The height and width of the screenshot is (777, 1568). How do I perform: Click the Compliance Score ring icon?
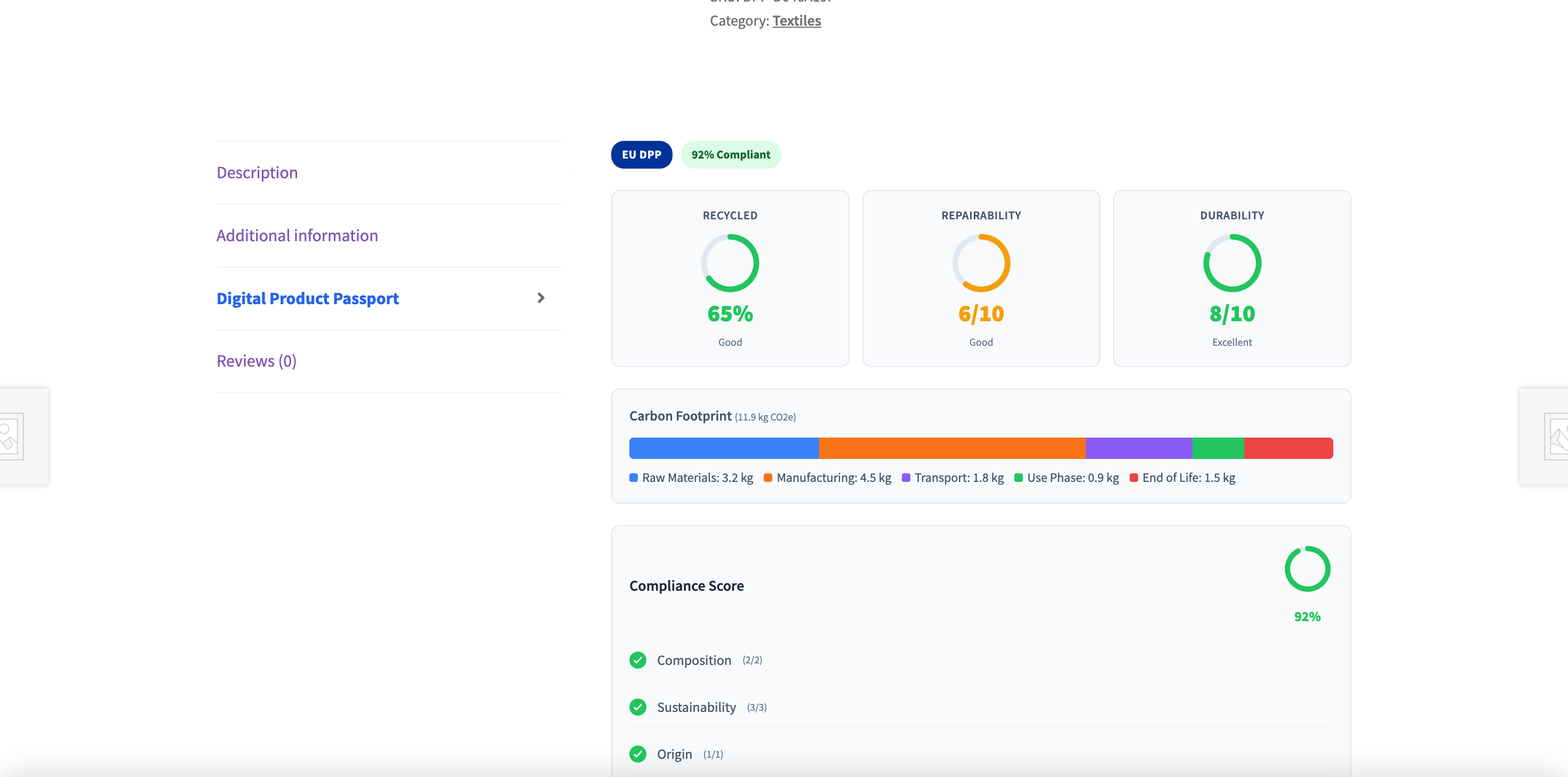coord(1307,569)
